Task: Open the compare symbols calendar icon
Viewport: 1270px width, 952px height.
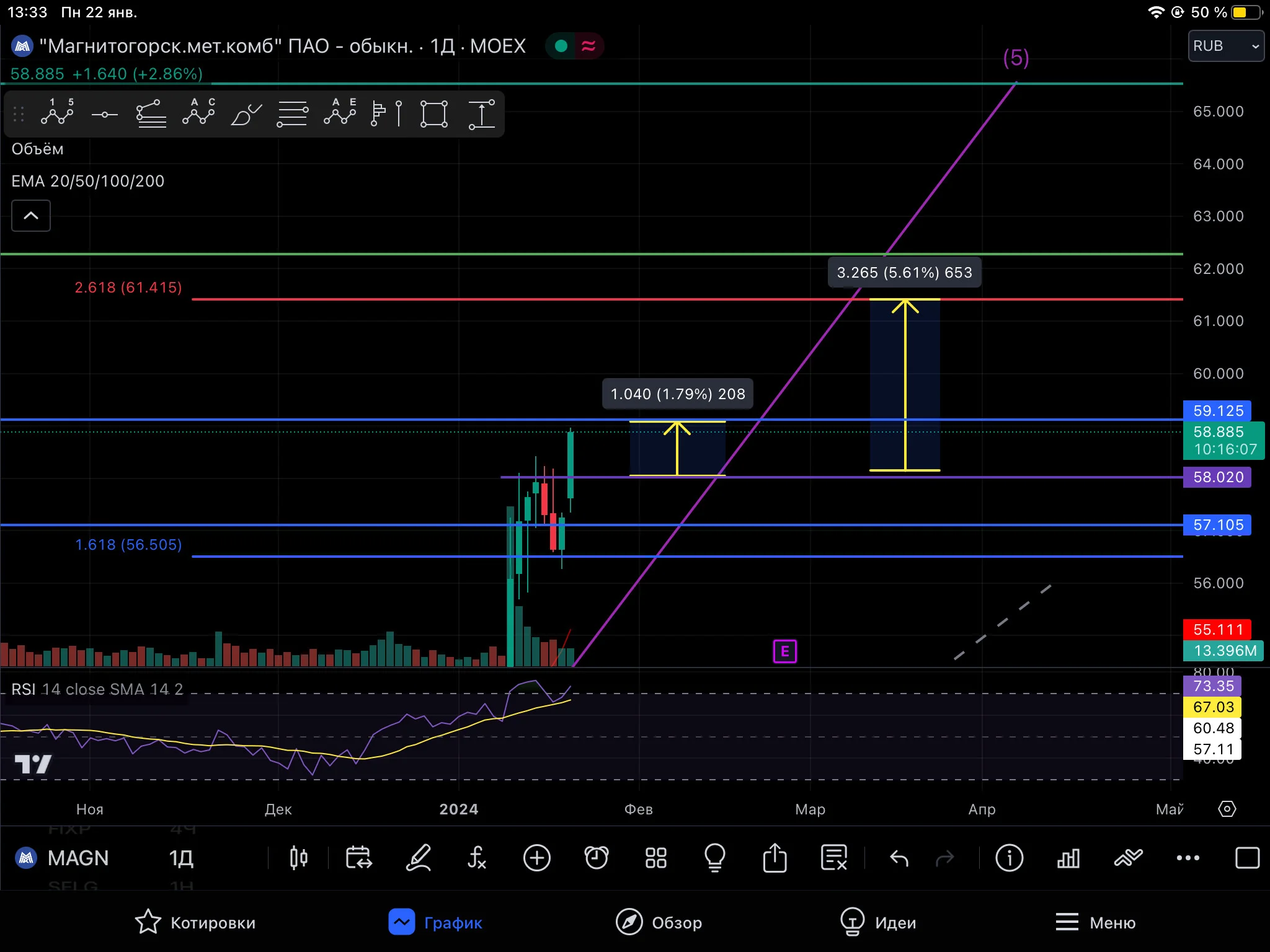Action: point(358,858)
